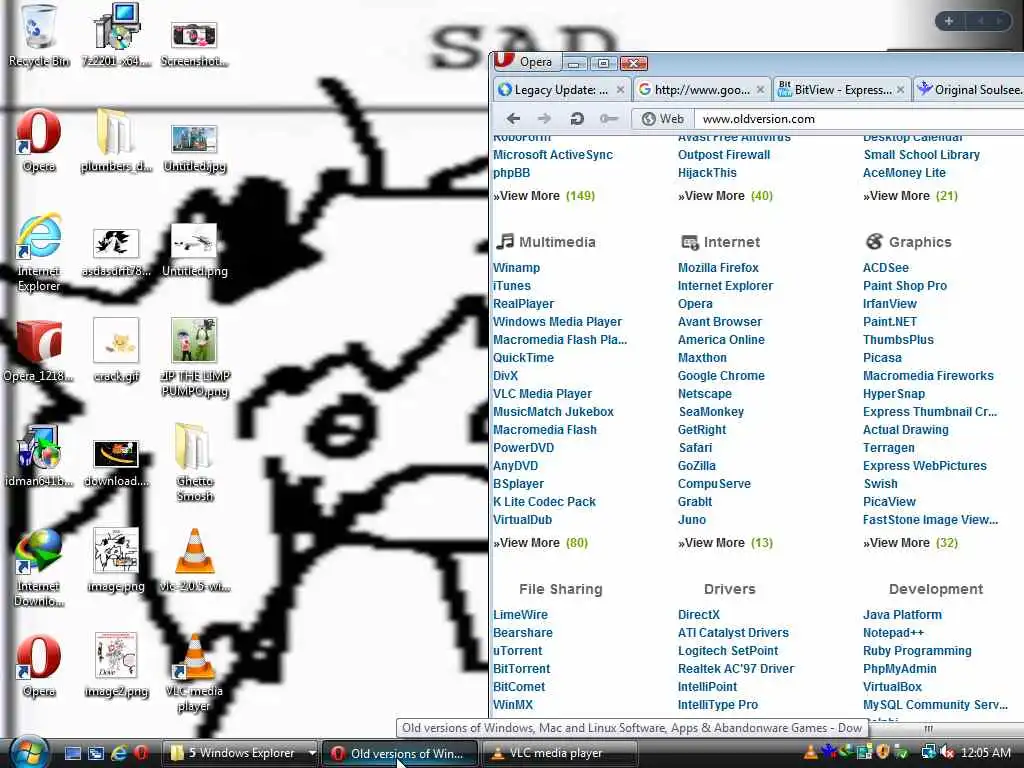This screenshot has height=768, width=1024.
Task: Open the Paint.NET link under Graphics
Action: coord(890,321)
